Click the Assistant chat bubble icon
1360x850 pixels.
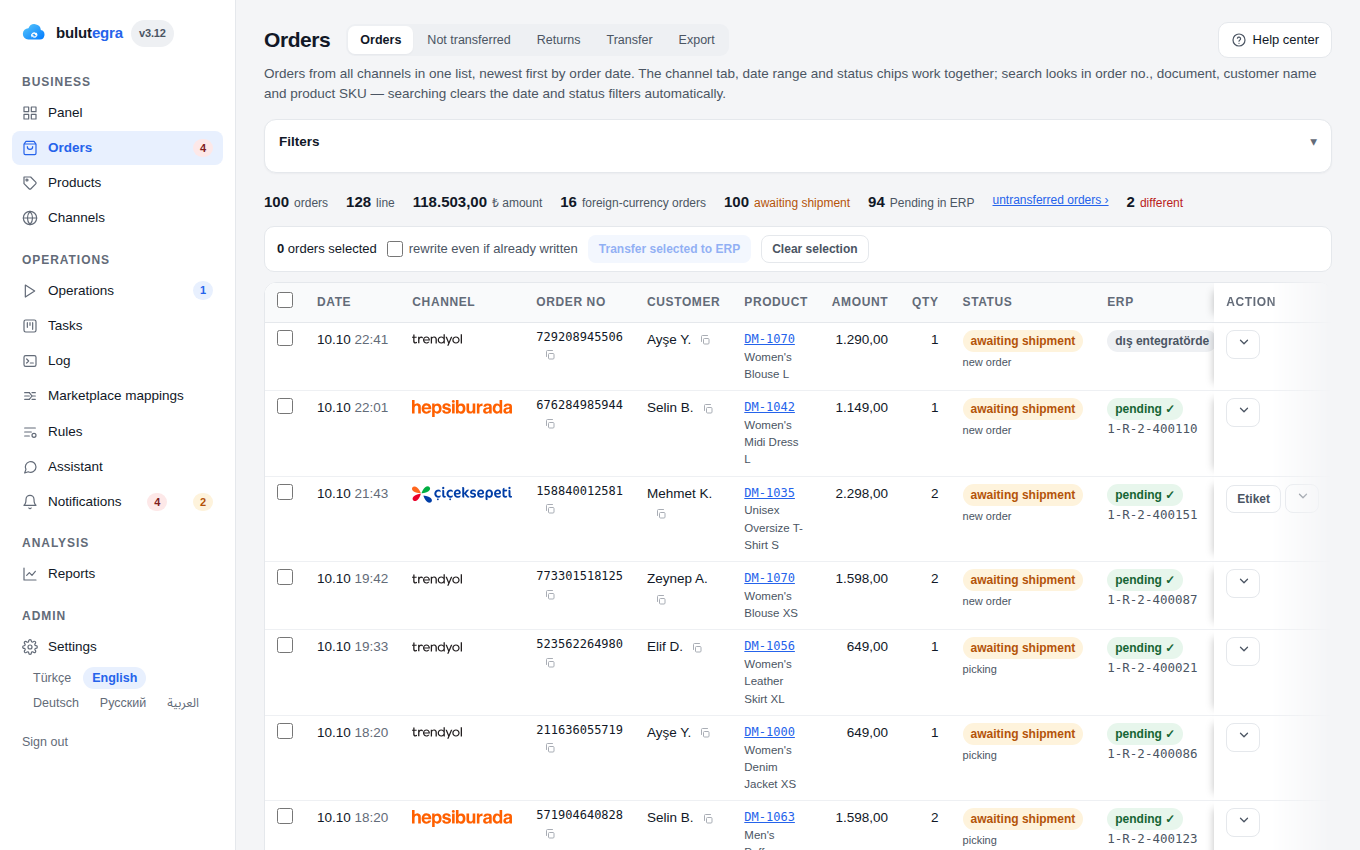[x=30, y=467]
